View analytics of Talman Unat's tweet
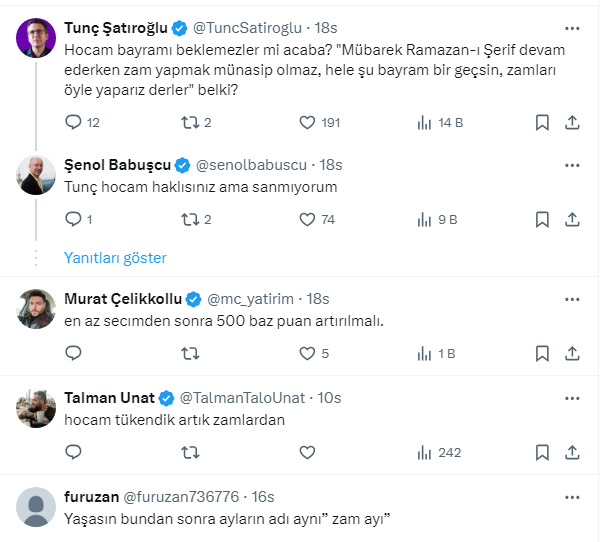Viewport: 609px width, 542px height. (x=424, y=452)
